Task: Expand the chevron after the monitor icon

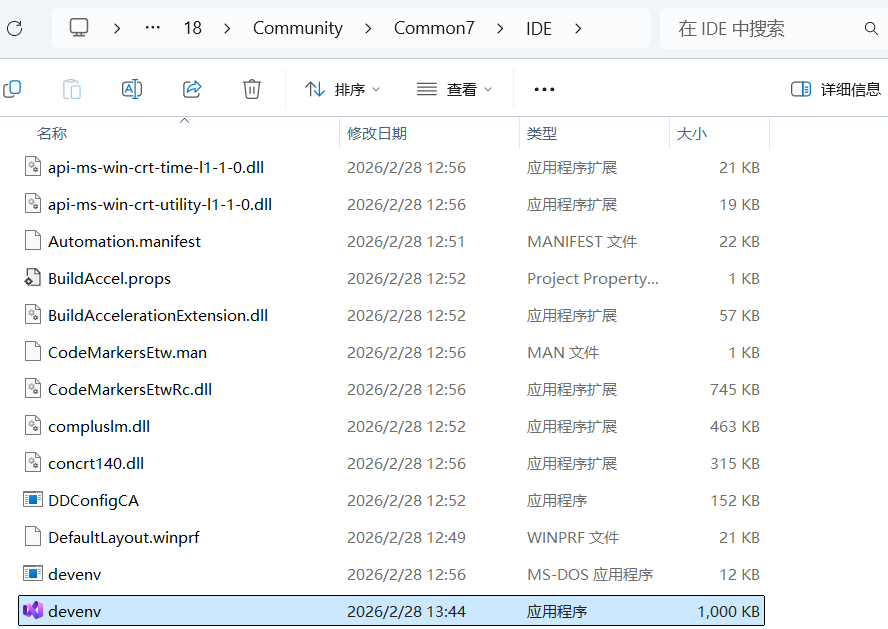Action: click(117, 28)
